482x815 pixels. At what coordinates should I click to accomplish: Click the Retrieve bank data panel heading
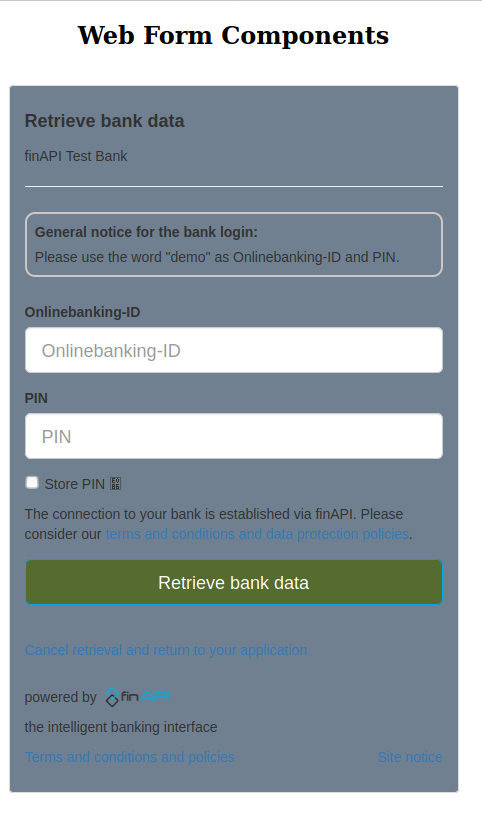(105, 121)
